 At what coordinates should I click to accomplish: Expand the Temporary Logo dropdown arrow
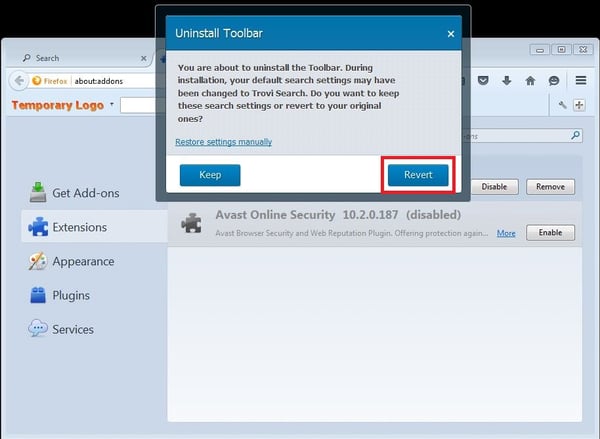112,104
